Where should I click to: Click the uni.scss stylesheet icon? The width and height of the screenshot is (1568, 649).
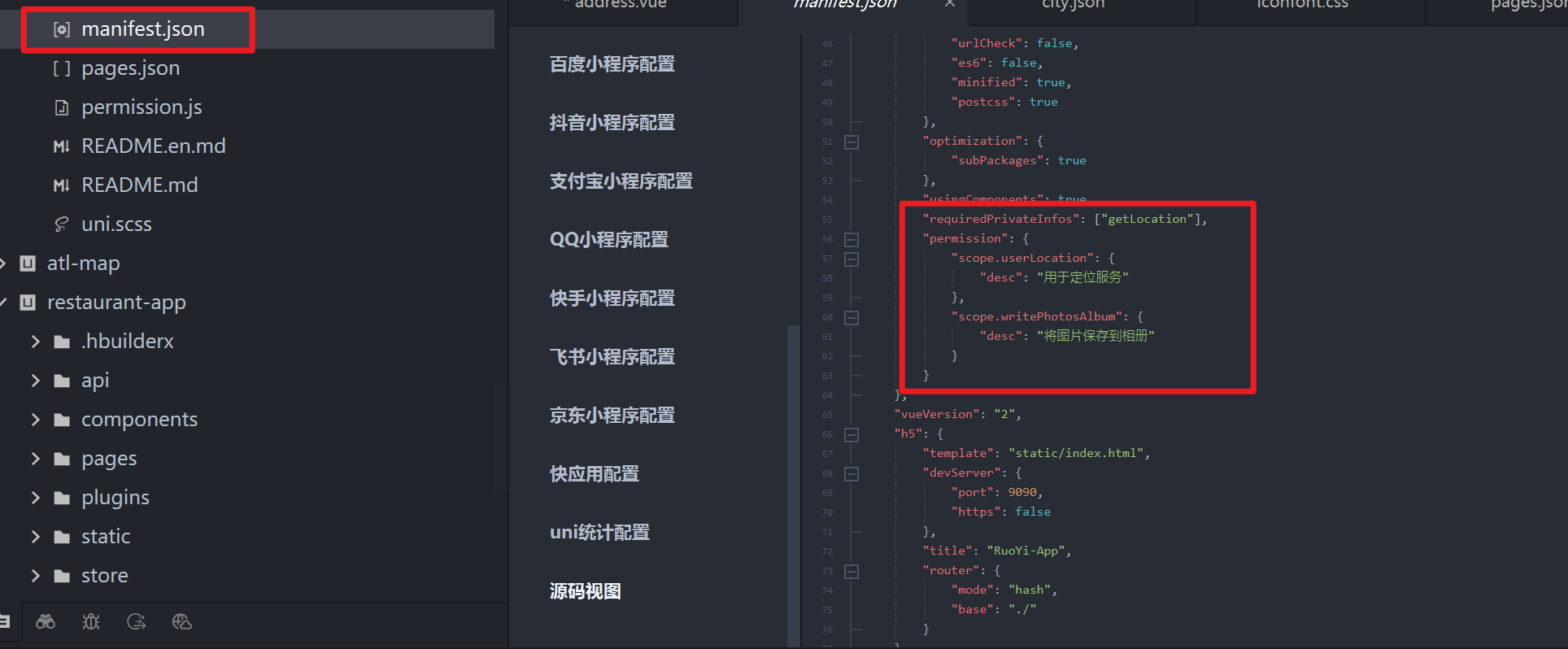tap(62, 224)
